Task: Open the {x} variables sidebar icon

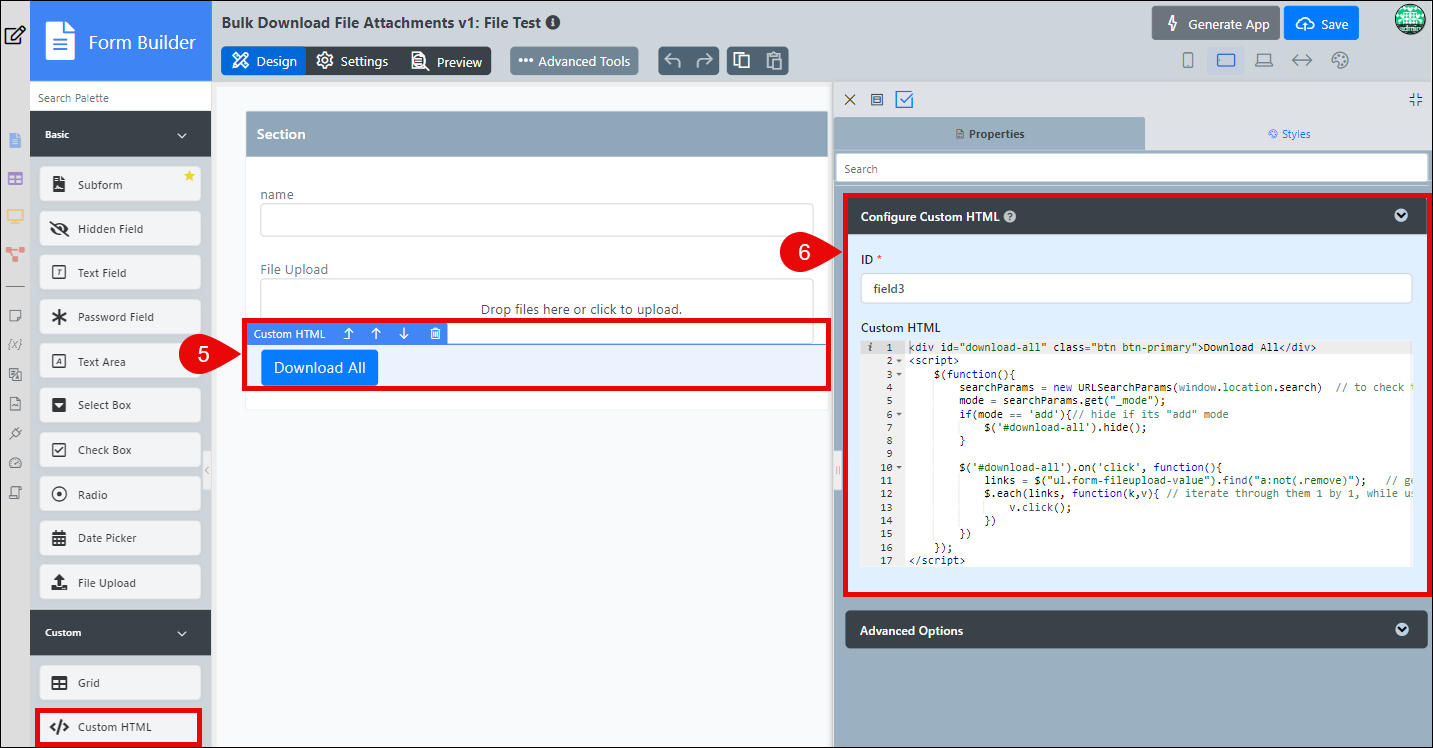Action: (15, 345)
